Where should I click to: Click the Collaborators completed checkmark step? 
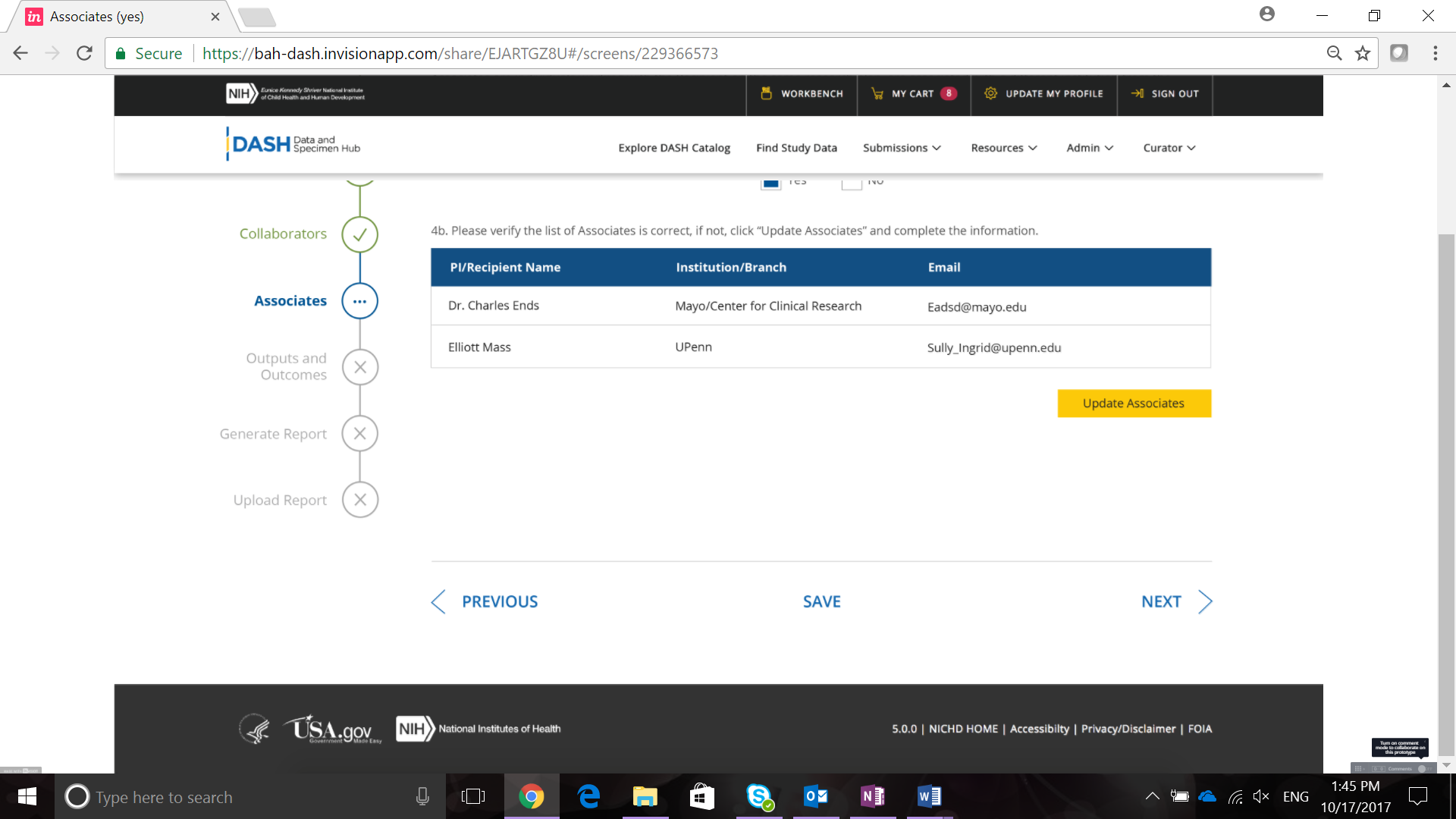[359, 234]
